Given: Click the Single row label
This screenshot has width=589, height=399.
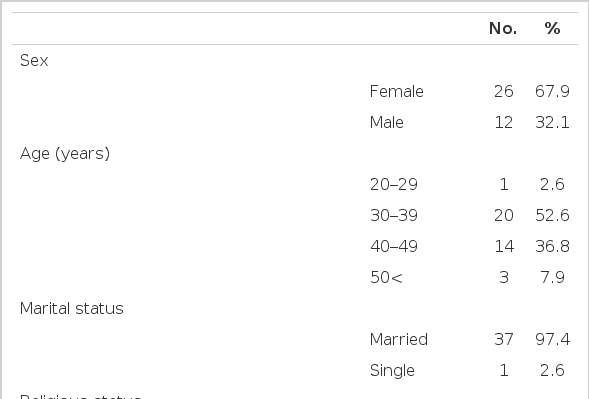Looking at the screenshot, I should (392, 371).
